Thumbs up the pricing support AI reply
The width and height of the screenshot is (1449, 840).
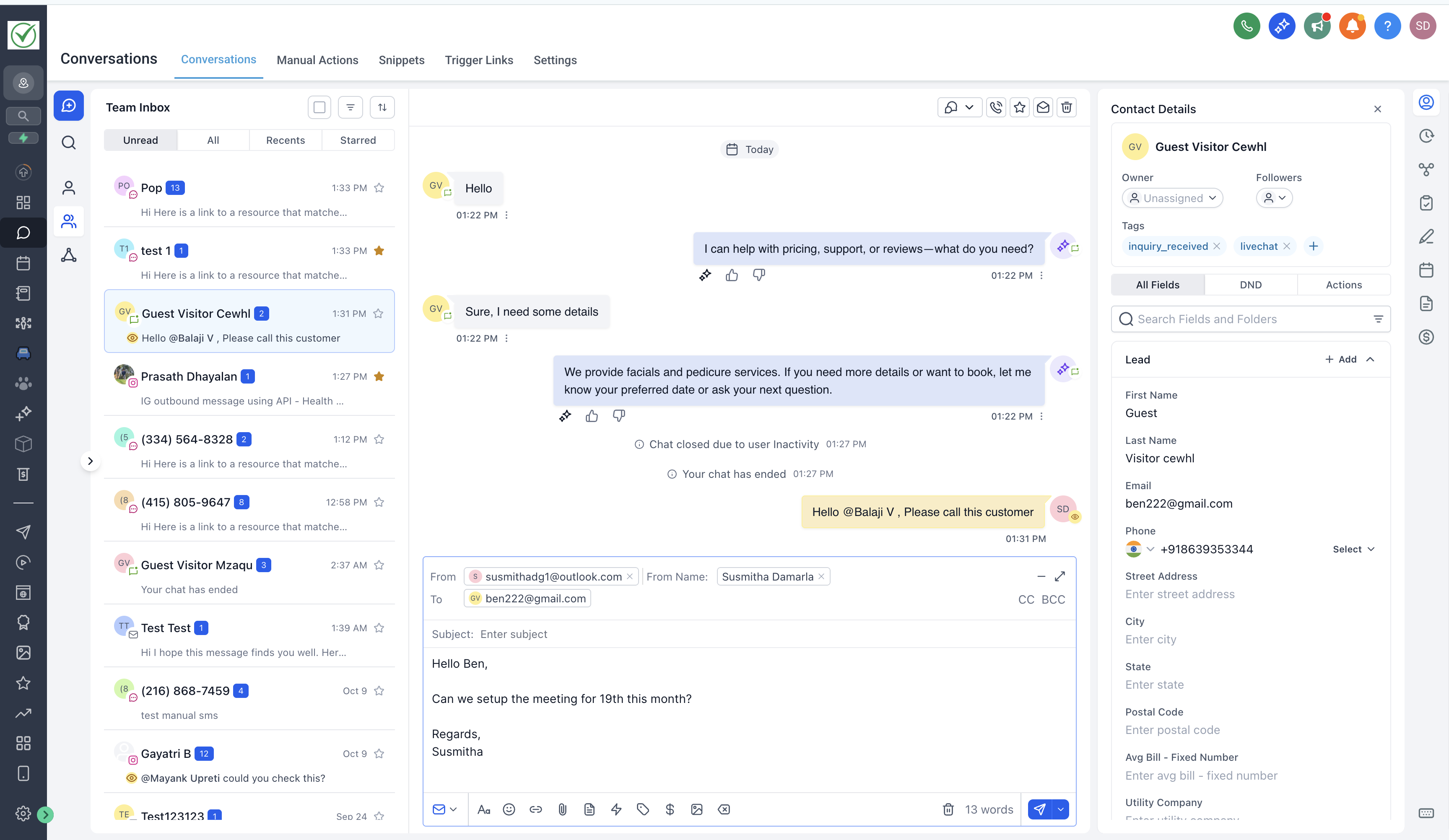[x=731, y=275]
